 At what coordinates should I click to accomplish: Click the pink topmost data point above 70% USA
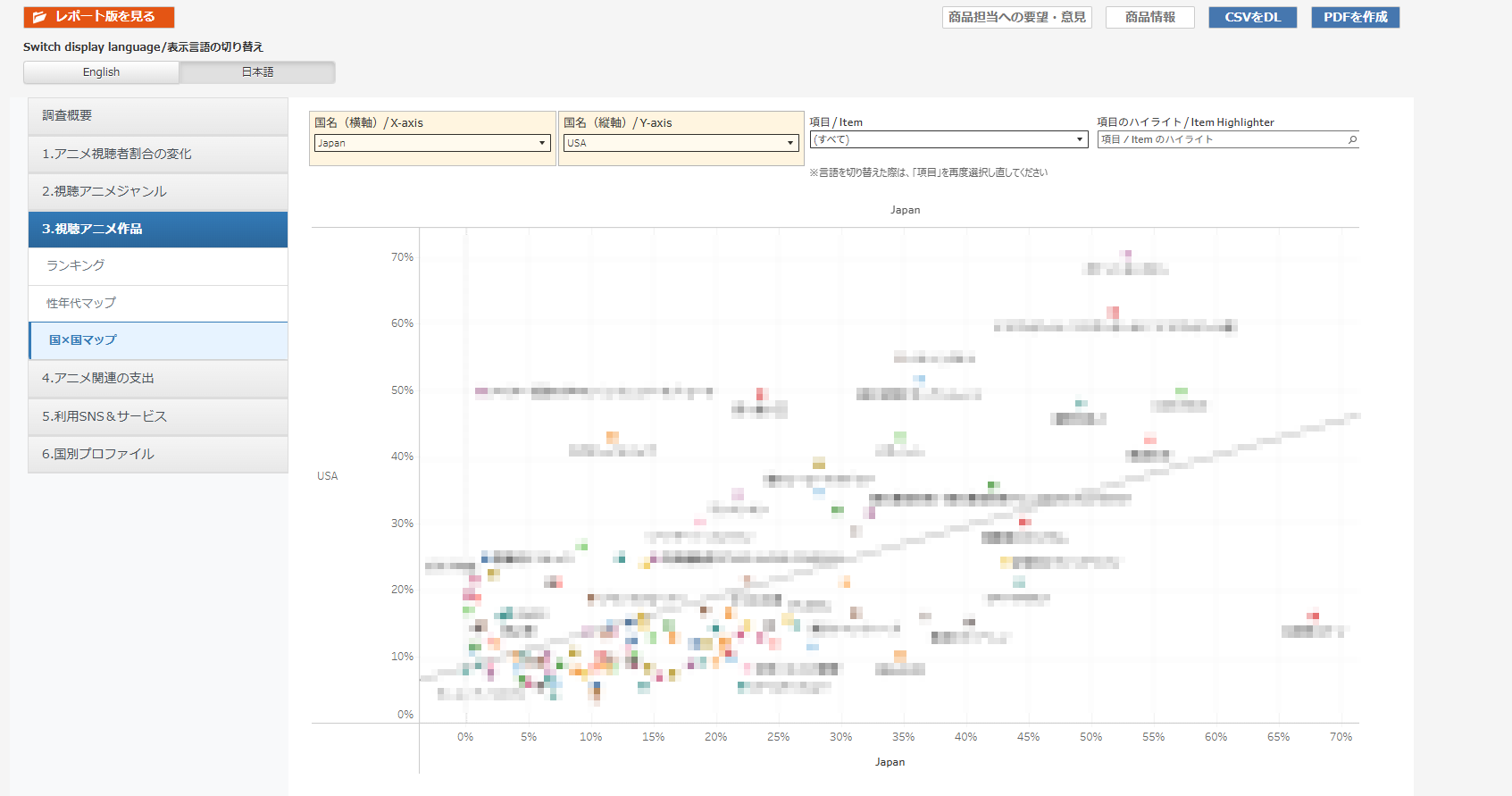(x=1126, y=254)
